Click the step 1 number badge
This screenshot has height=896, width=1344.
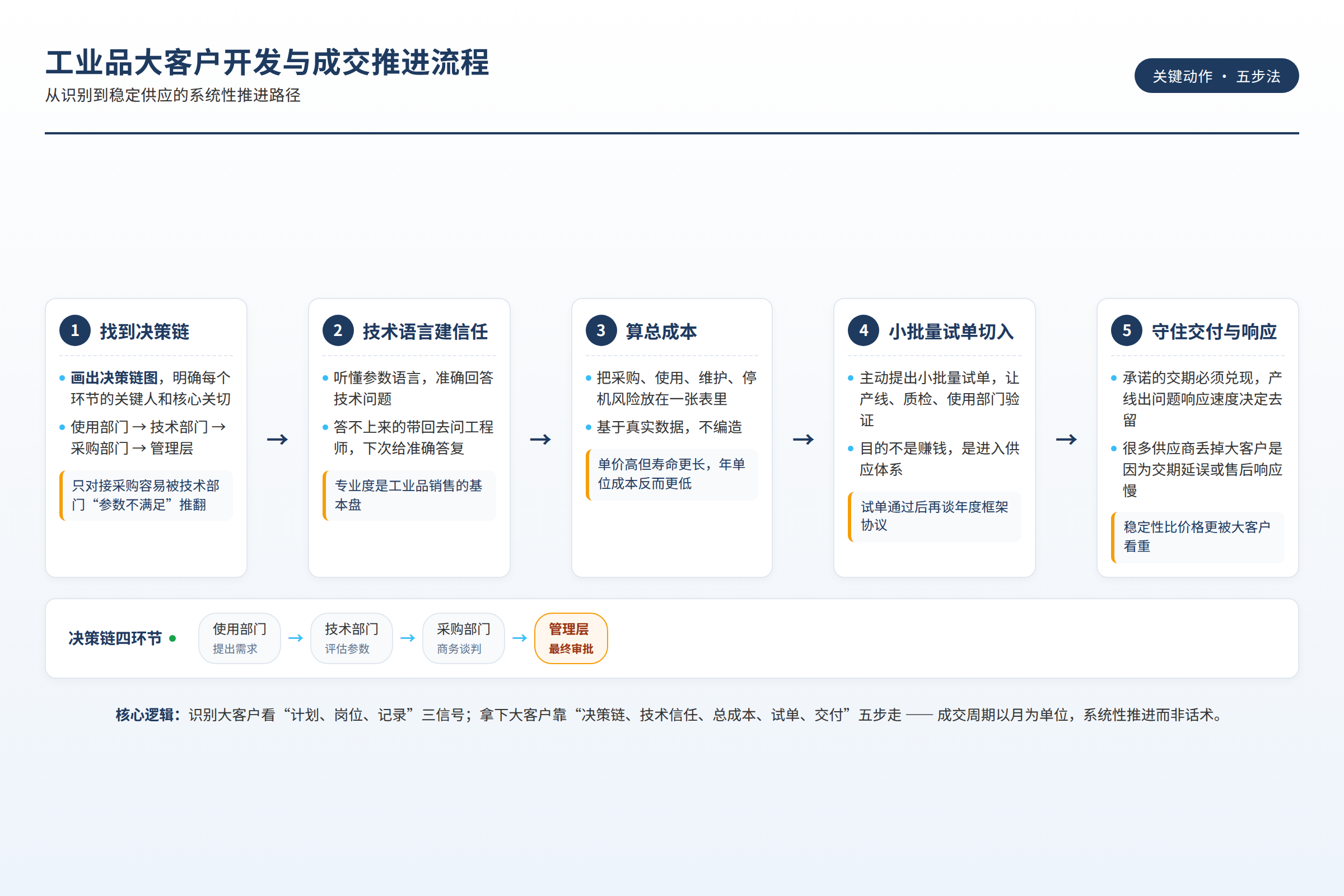click(x=75, y=330)
